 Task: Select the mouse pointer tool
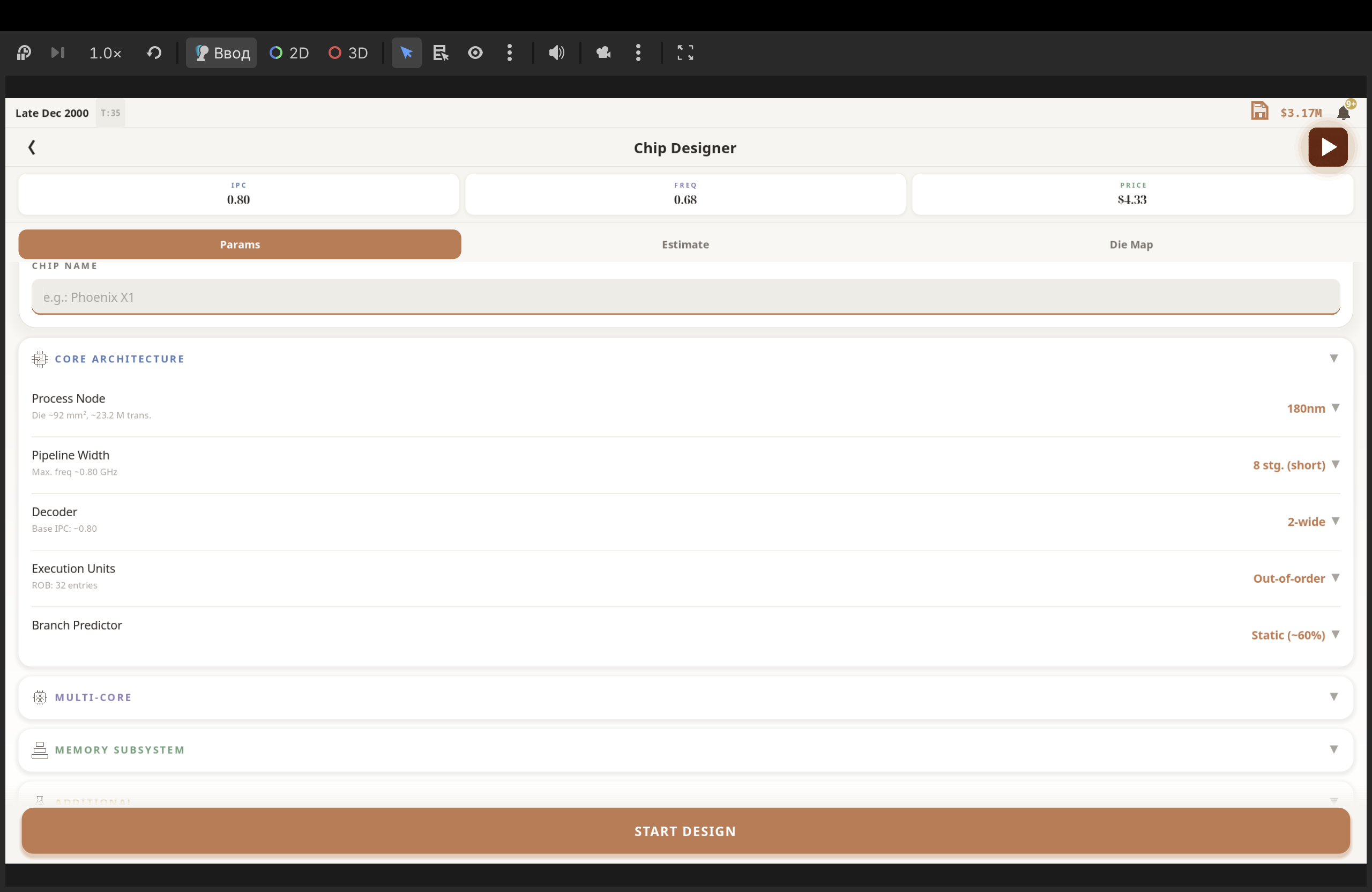pyautogui.click(x=406, y=53)
